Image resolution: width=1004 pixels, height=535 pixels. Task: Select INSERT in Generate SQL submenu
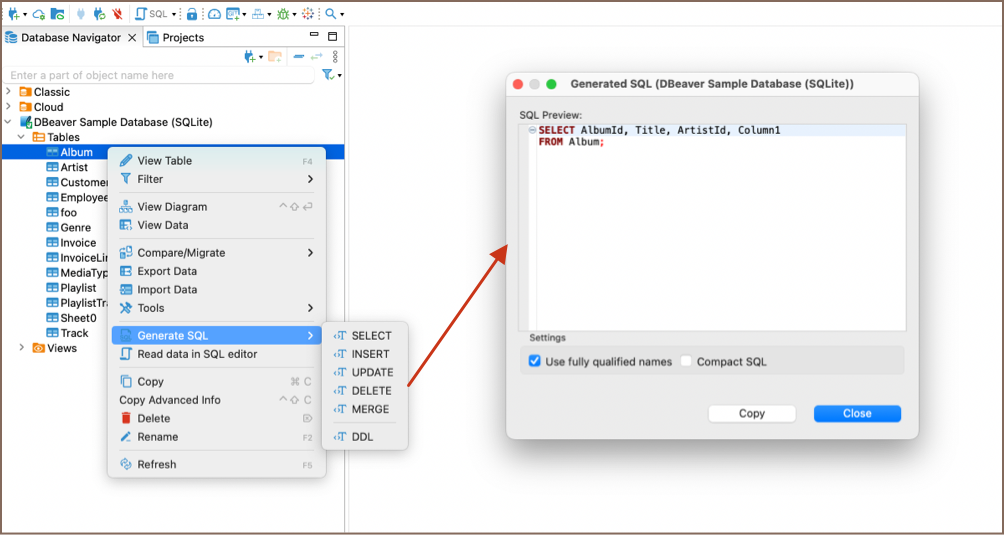pos(370,354)
